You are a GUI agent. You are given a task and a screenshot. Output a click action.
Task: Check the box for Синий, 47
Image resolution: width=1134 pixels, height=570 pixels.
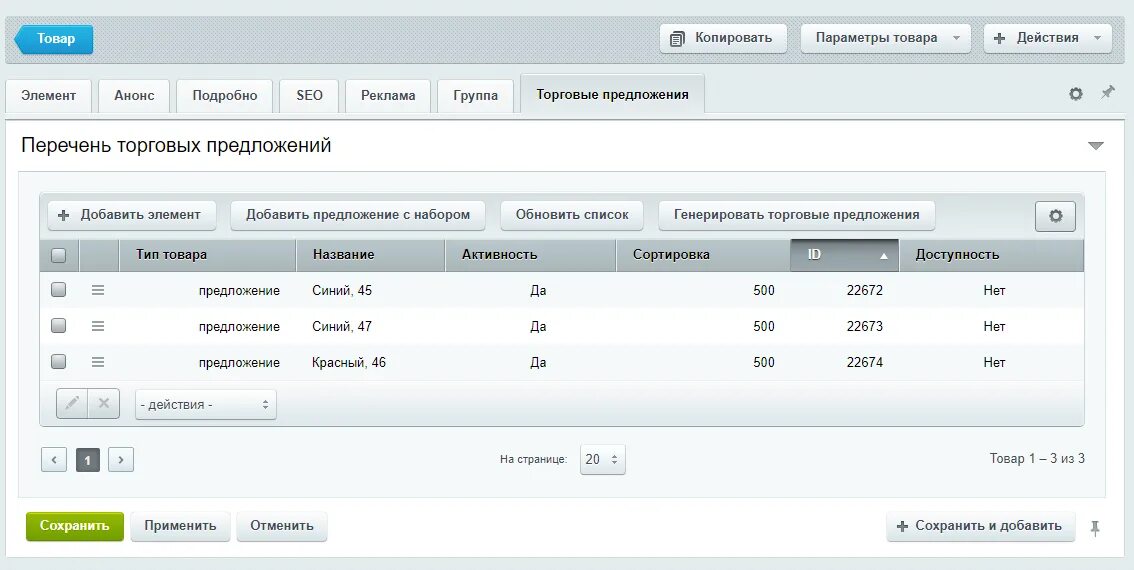click(59, 326)
